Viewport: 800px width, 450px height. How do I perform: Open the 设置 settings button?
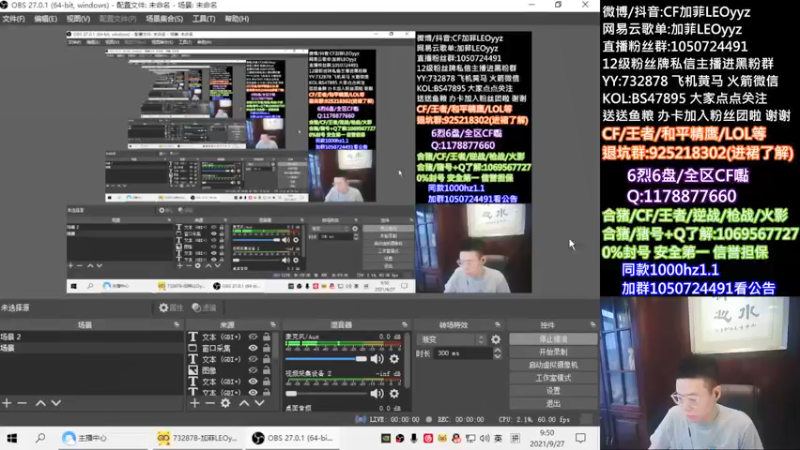coord(553,391)
